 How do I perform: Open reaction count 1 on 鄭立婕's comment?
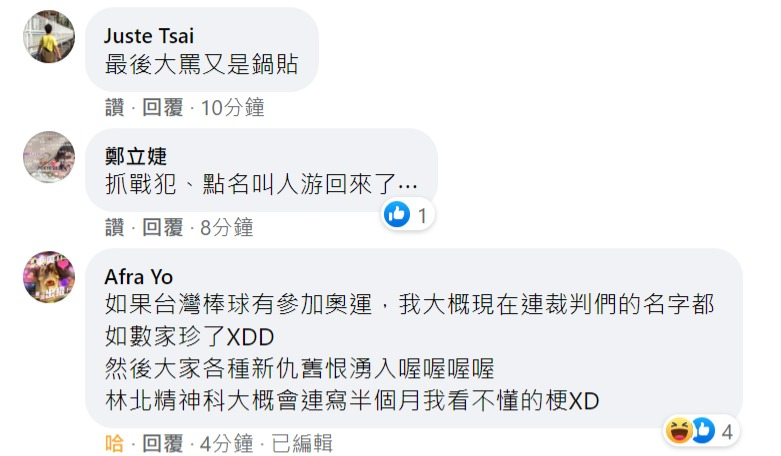422,216
